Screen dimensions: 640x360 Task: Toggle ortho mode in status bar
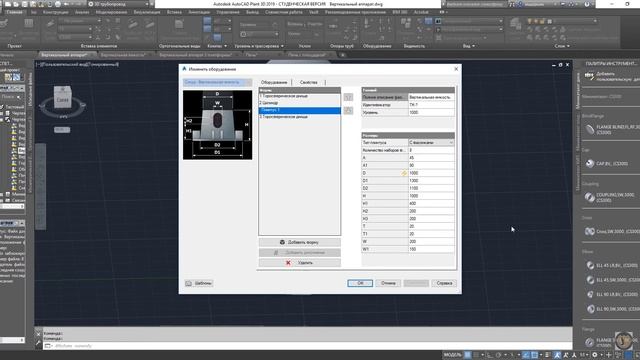click(489, 355)
